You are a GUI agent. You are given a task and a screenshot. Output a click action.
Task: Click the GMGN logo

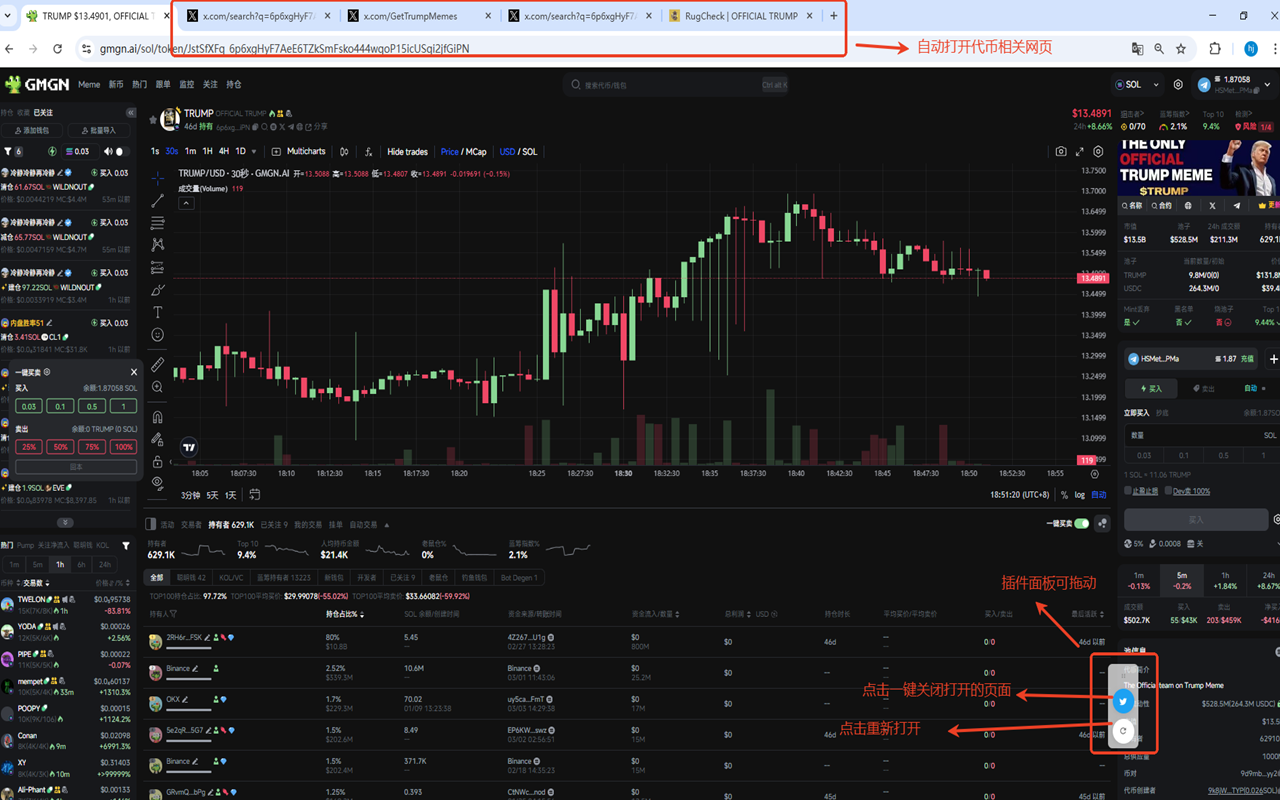38,84
